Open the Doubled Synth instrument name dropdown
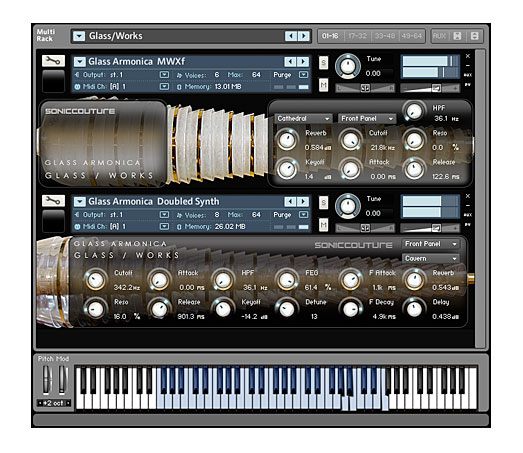This screenshot has height=453, width=523. [79, 201]
